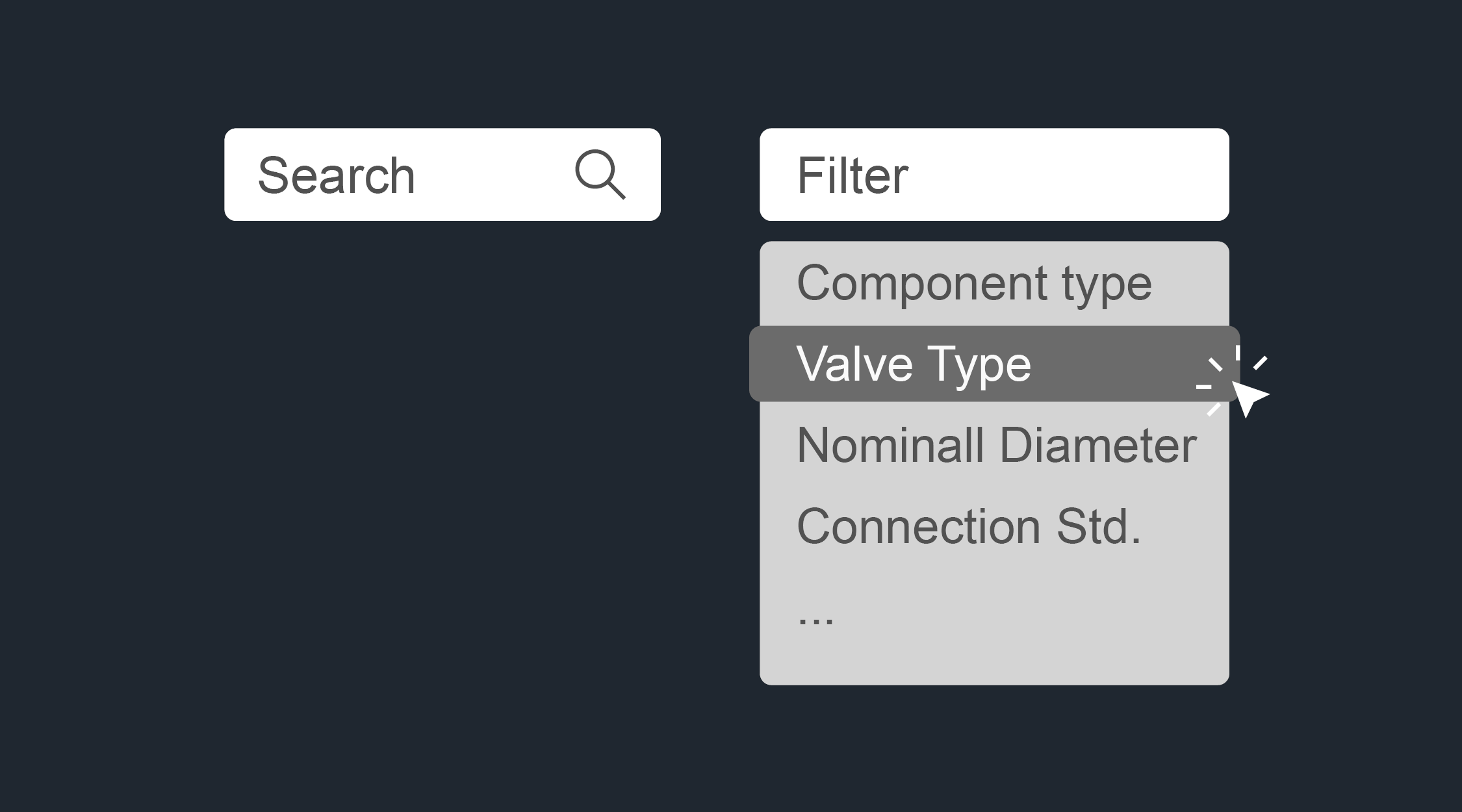Screen dimensions: 1462x812
Task: Click the first entry in the filter list
Action: click(x=973, y=283)
